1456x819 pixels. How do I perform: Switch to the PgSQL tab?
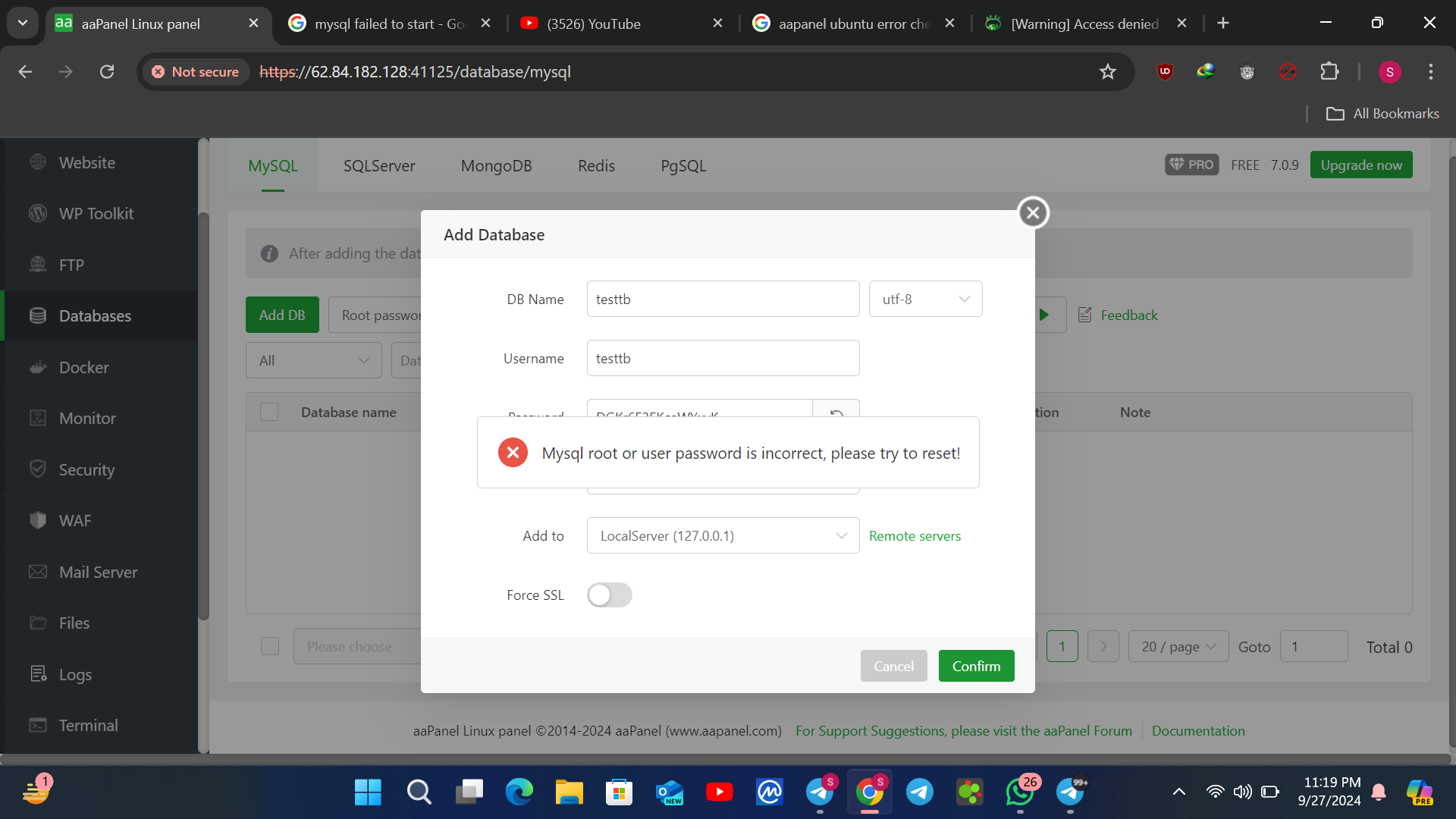click(683, 166)
